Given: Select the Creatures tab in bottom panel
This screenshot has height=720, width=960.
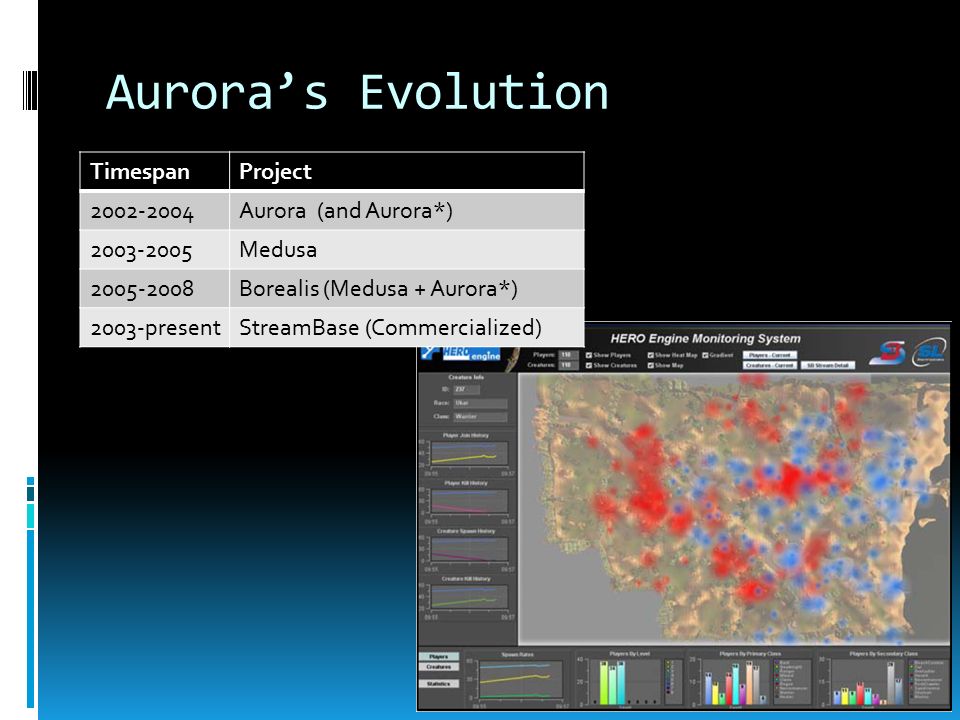Looking at the screenshot, I should click(438, 667).
